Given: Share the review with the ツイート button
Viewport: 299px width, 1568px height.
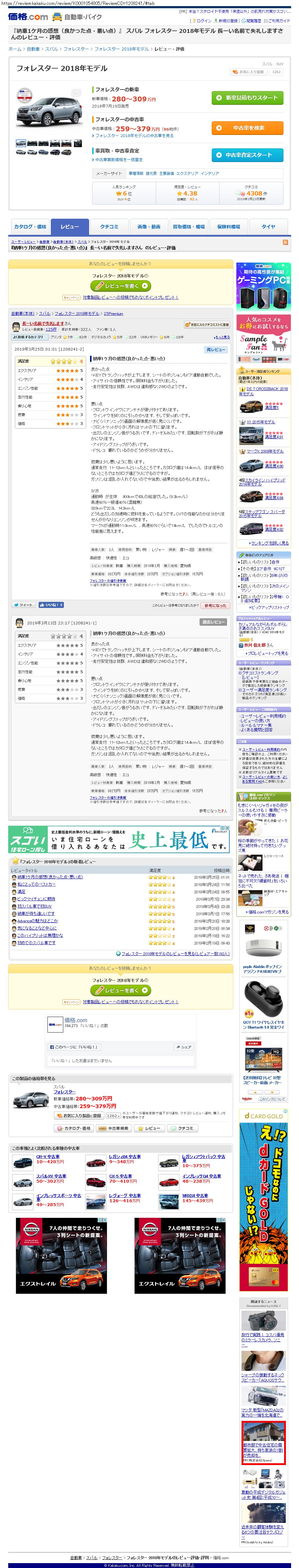Looking at the screenshot, I should (23, 605).
